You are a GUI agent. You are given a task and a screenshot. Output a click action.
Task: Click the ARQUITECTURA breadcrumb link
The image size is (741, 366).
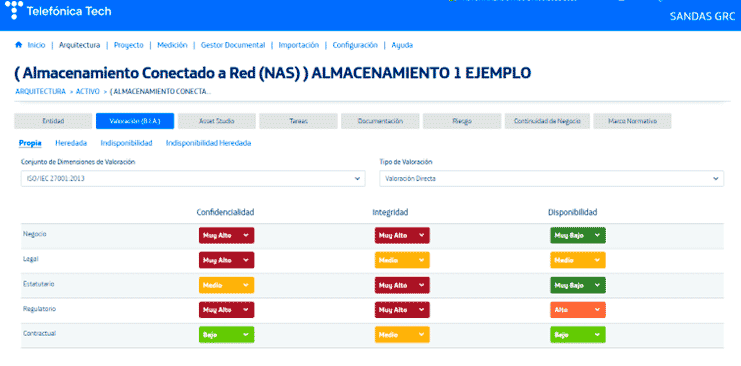(x=41, y=92)
